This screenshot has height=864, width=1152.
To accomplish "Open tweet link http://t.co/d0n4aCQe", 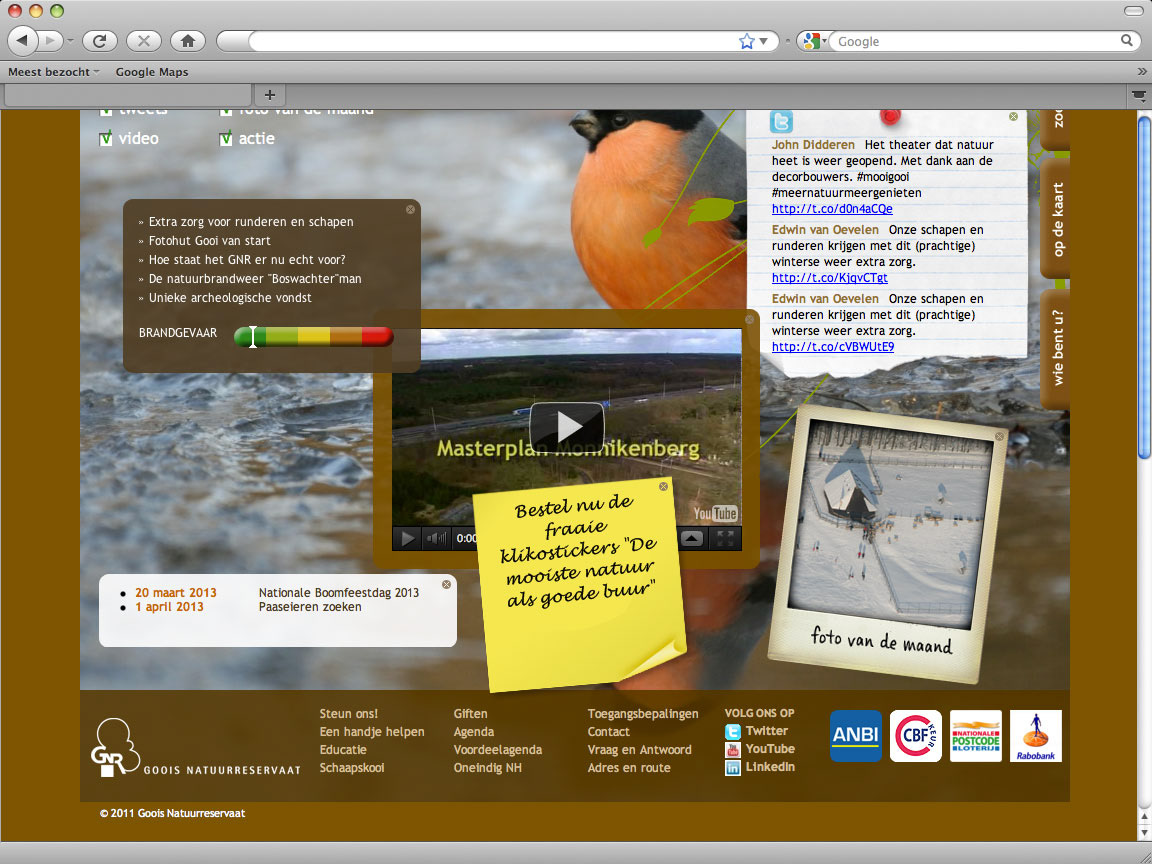I will click(832, 209).
